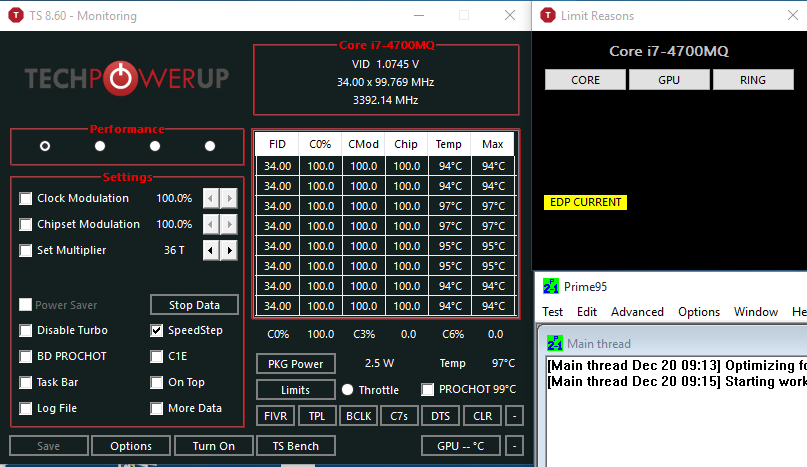Image resolution: width=807 pixels, height=467 pixels.
Task: Click the Main thread window icon in Prime95
Action: point(554,343)
